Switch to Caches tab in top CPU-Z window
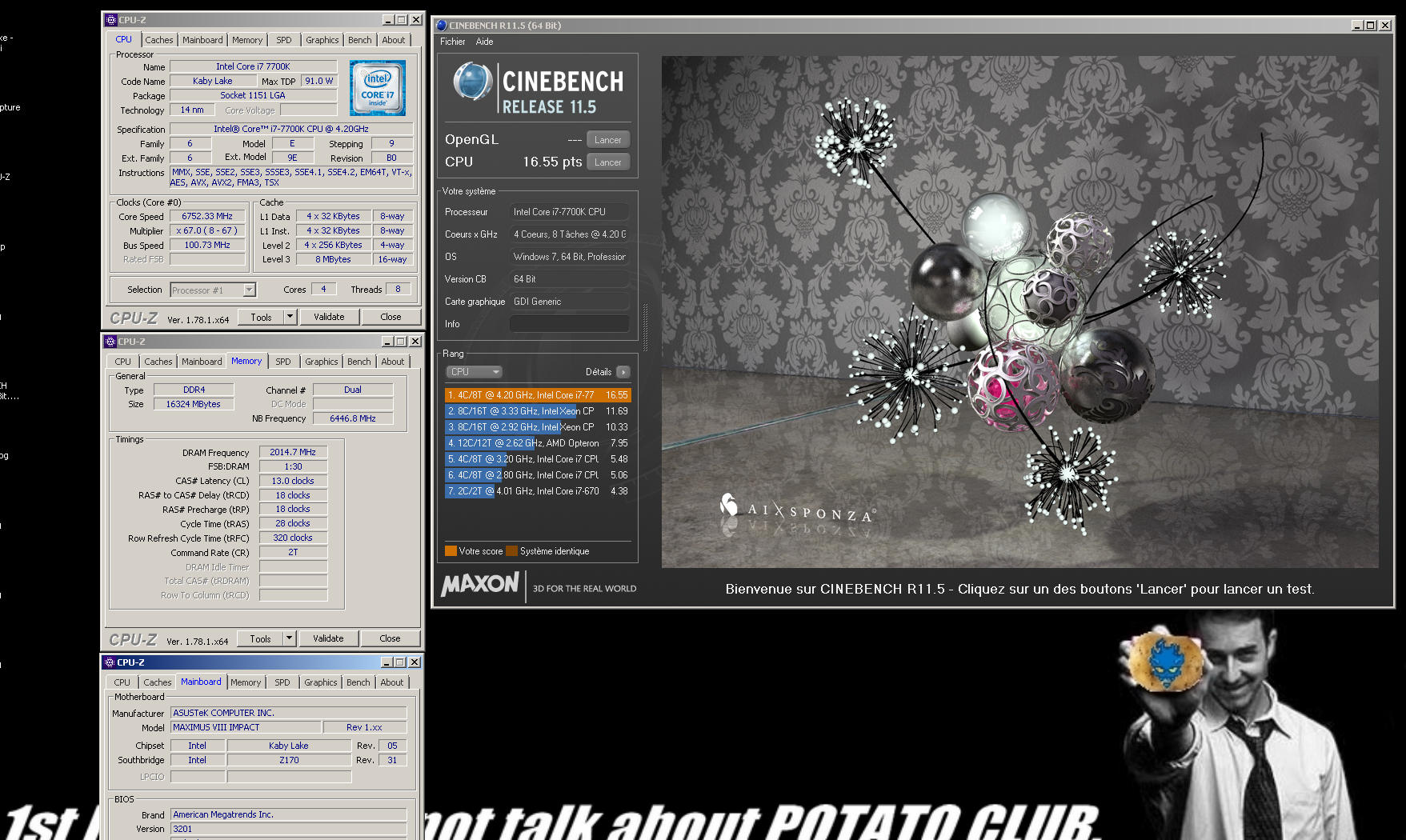1406x840 pixels. click(x=158, y=40)
